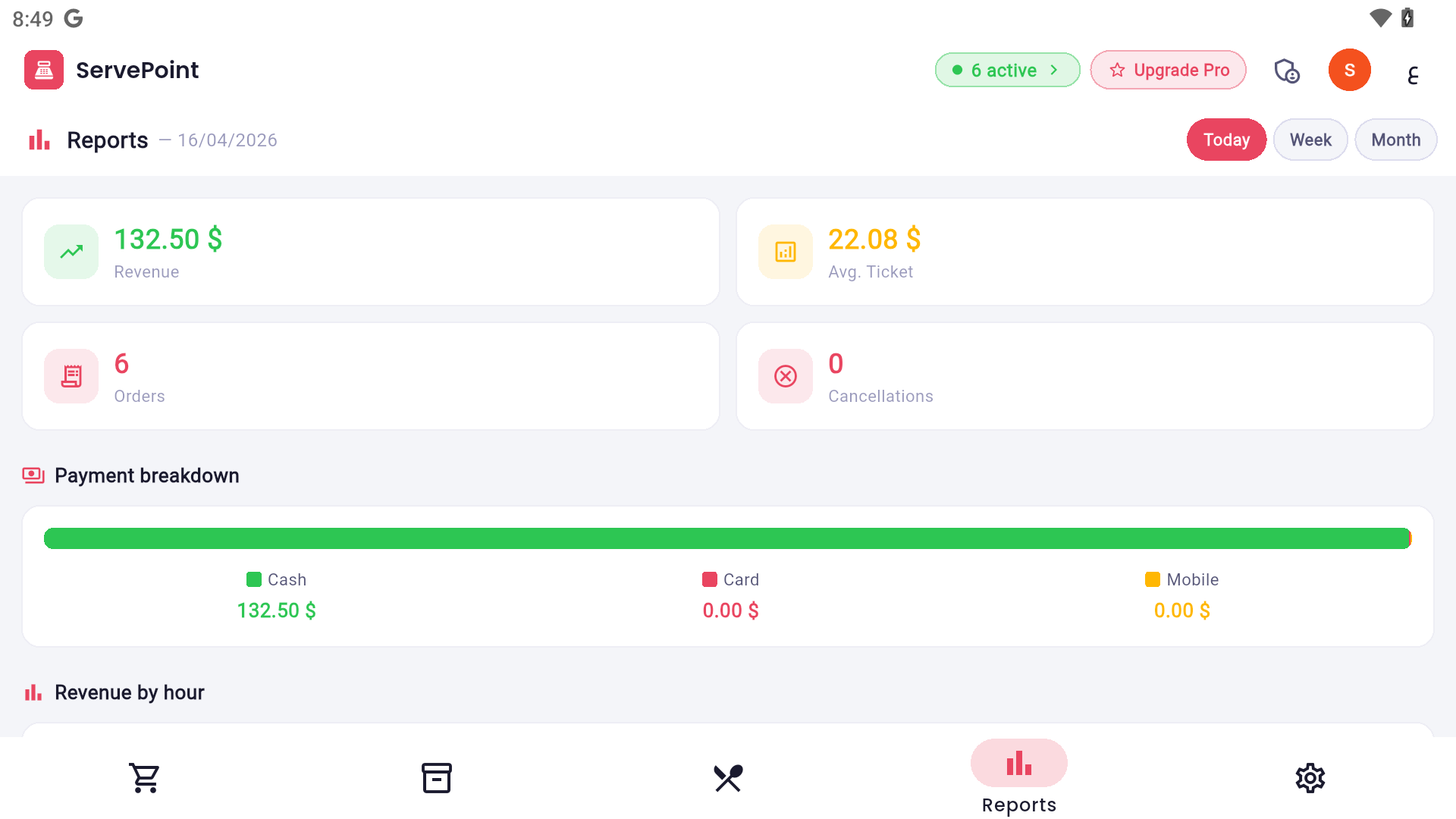This screenshot has width=1456, height=819.
Task: Click the Reports bar chart icon
Action: (x=39, y=140)
